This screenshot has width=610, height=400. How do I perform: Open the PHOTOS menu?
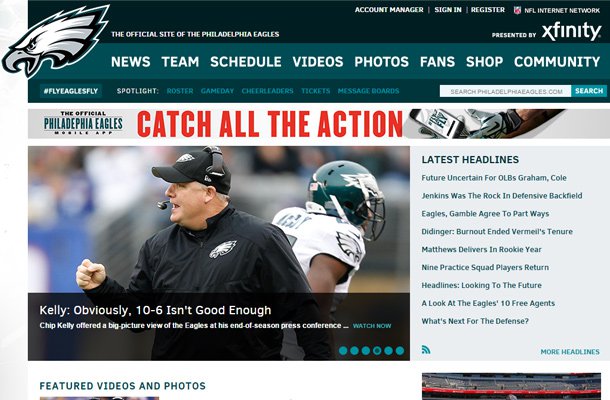pos(381,61)
